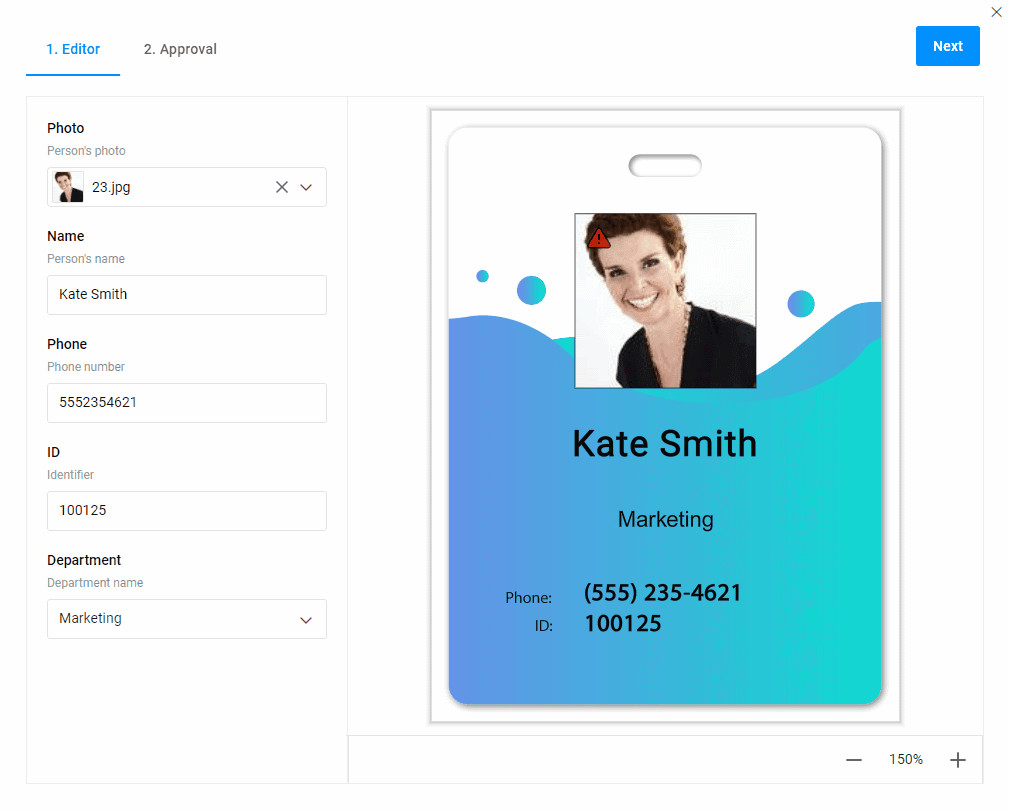Click the Marketing text on the badge
The height and width of the screenshot is (811, 1009).
[664, 519]
